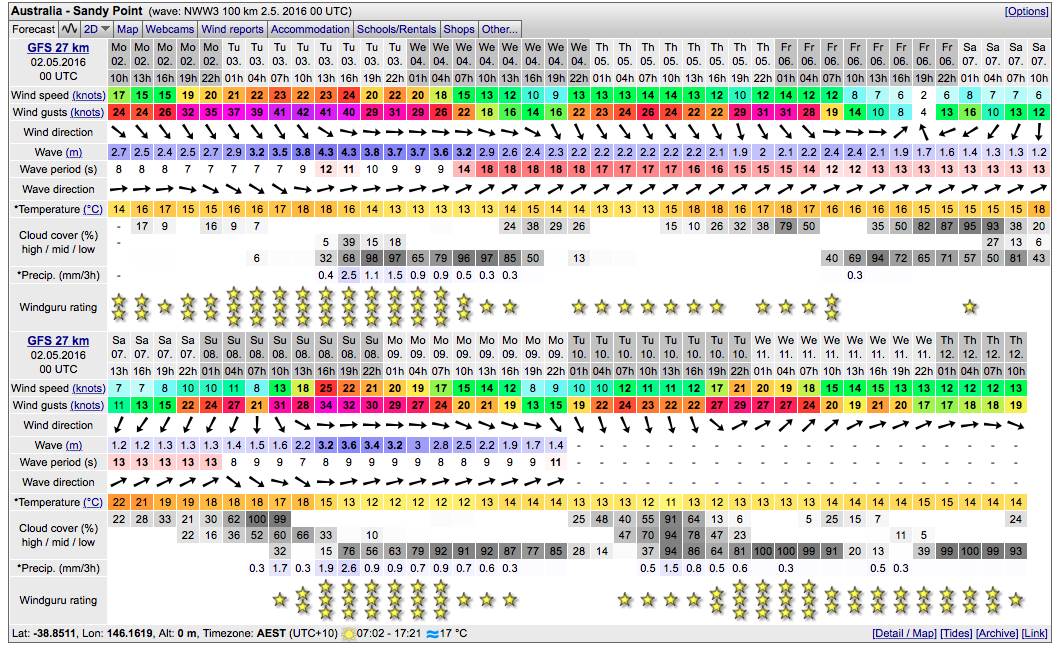Click the Link permalink in footer

coord(1035,634)
